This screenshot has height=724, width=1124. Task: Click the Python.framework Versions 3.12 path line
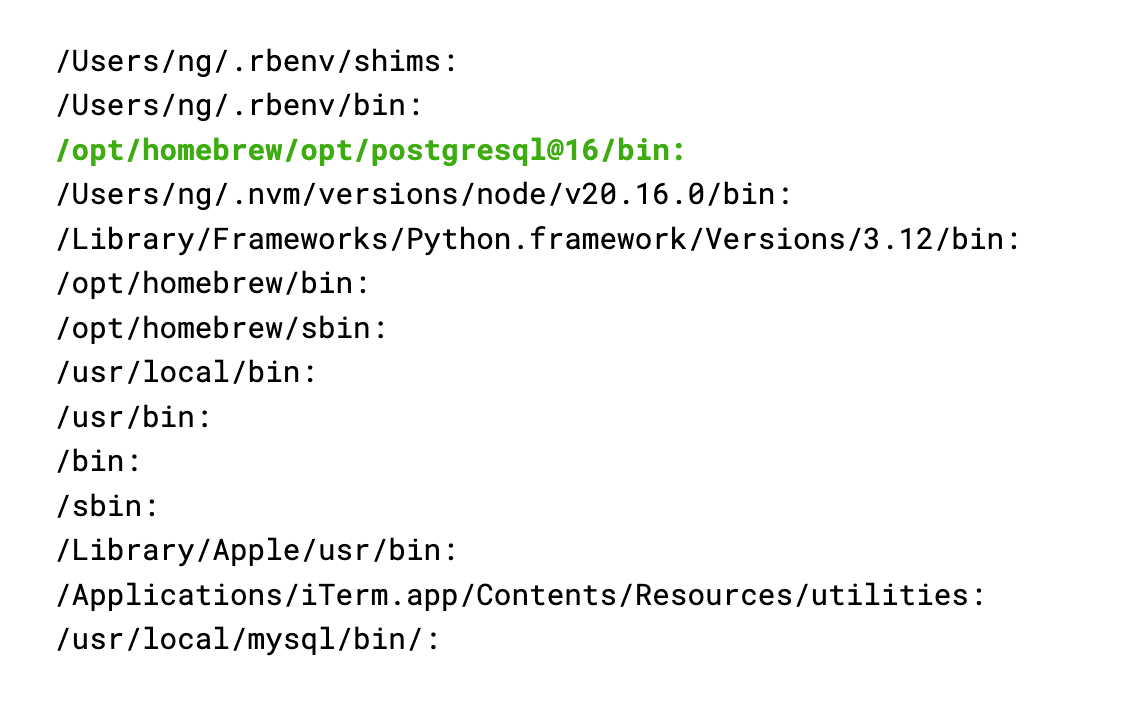click(x=538, y=239)
